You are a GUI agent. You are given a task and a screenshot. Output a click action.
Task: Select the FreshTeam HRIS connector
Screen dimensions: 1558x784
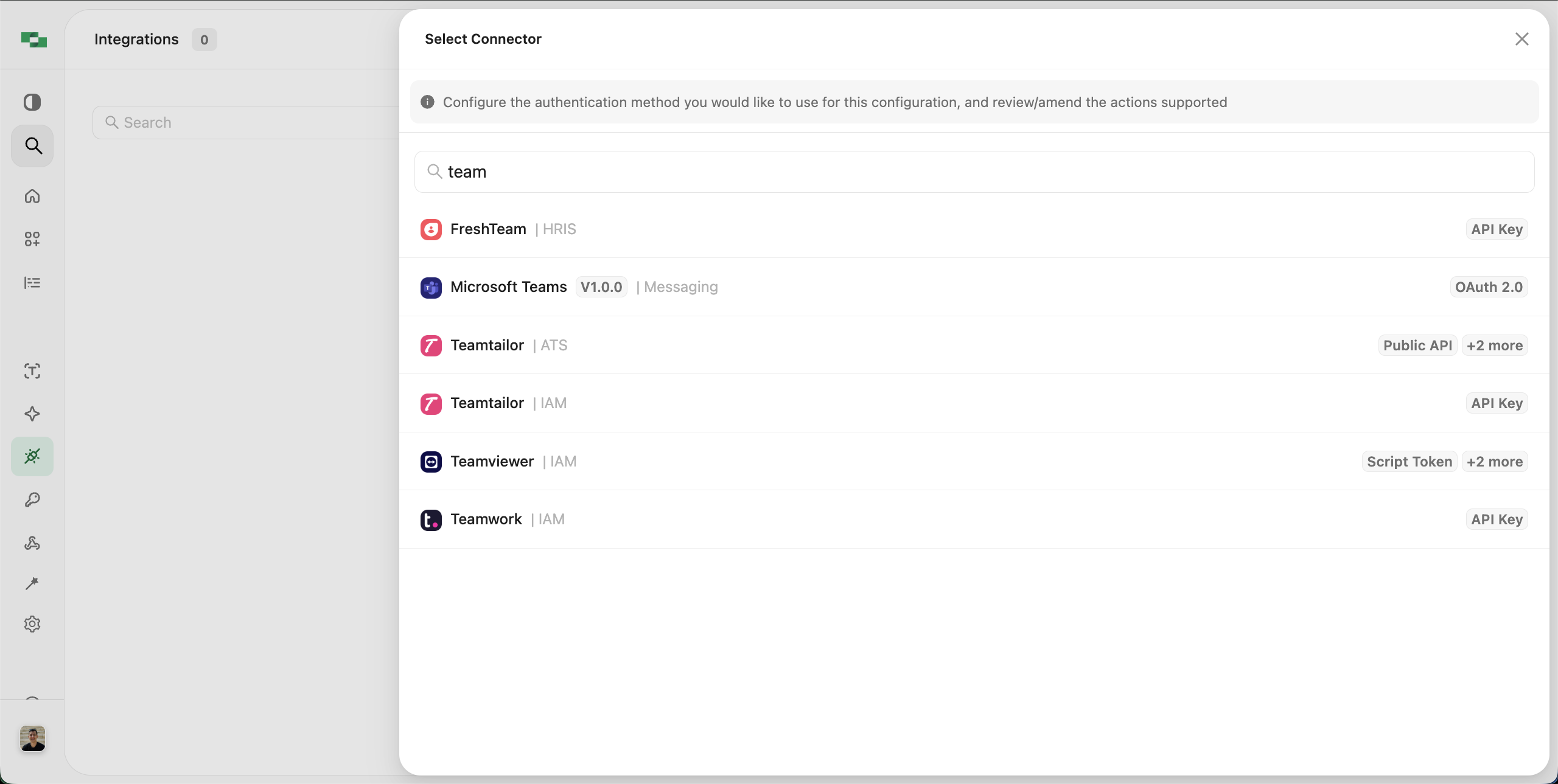point(488,229)
